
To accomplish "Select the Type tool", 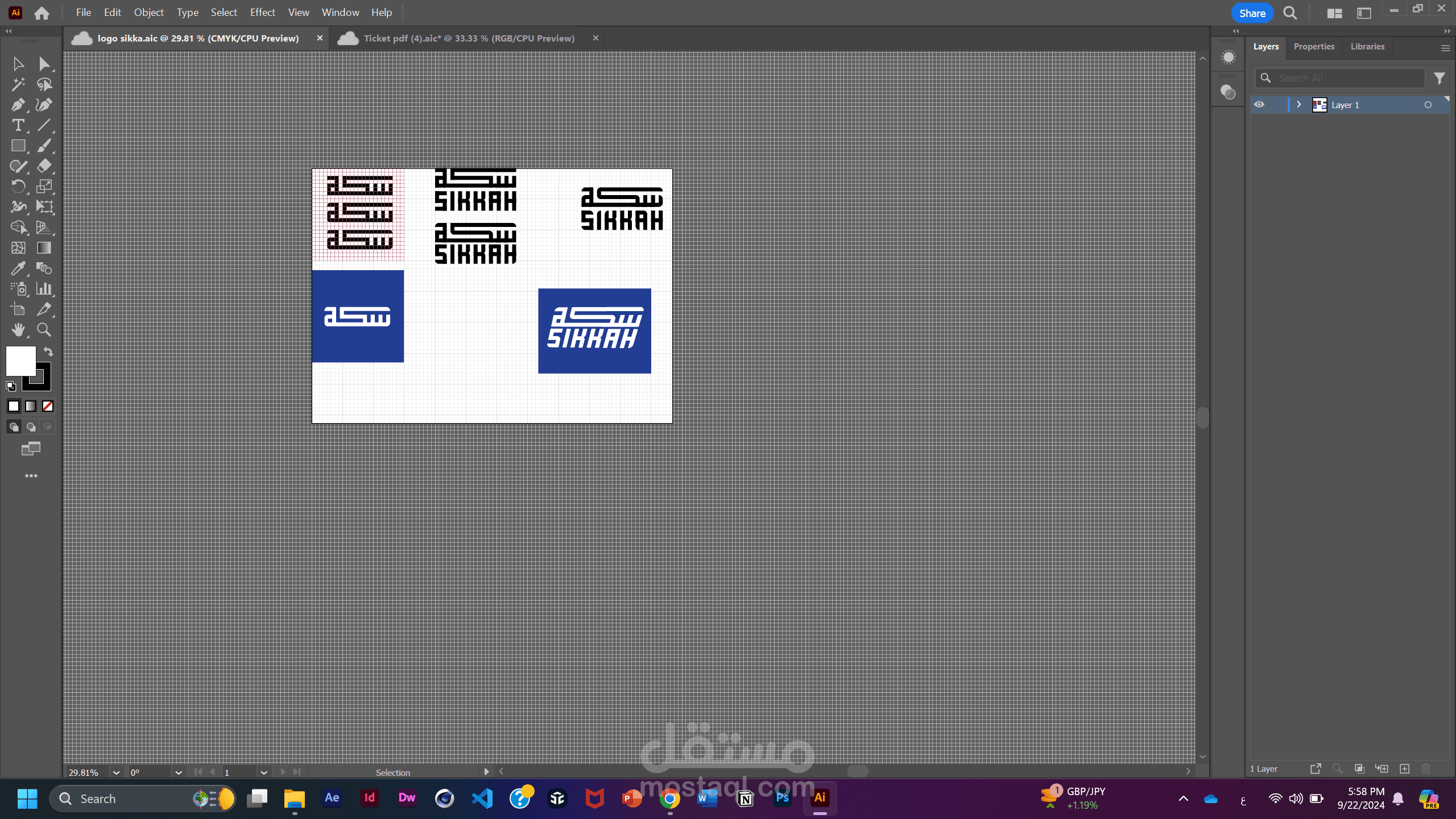I will pyautogui.click(x=18, y=125).
